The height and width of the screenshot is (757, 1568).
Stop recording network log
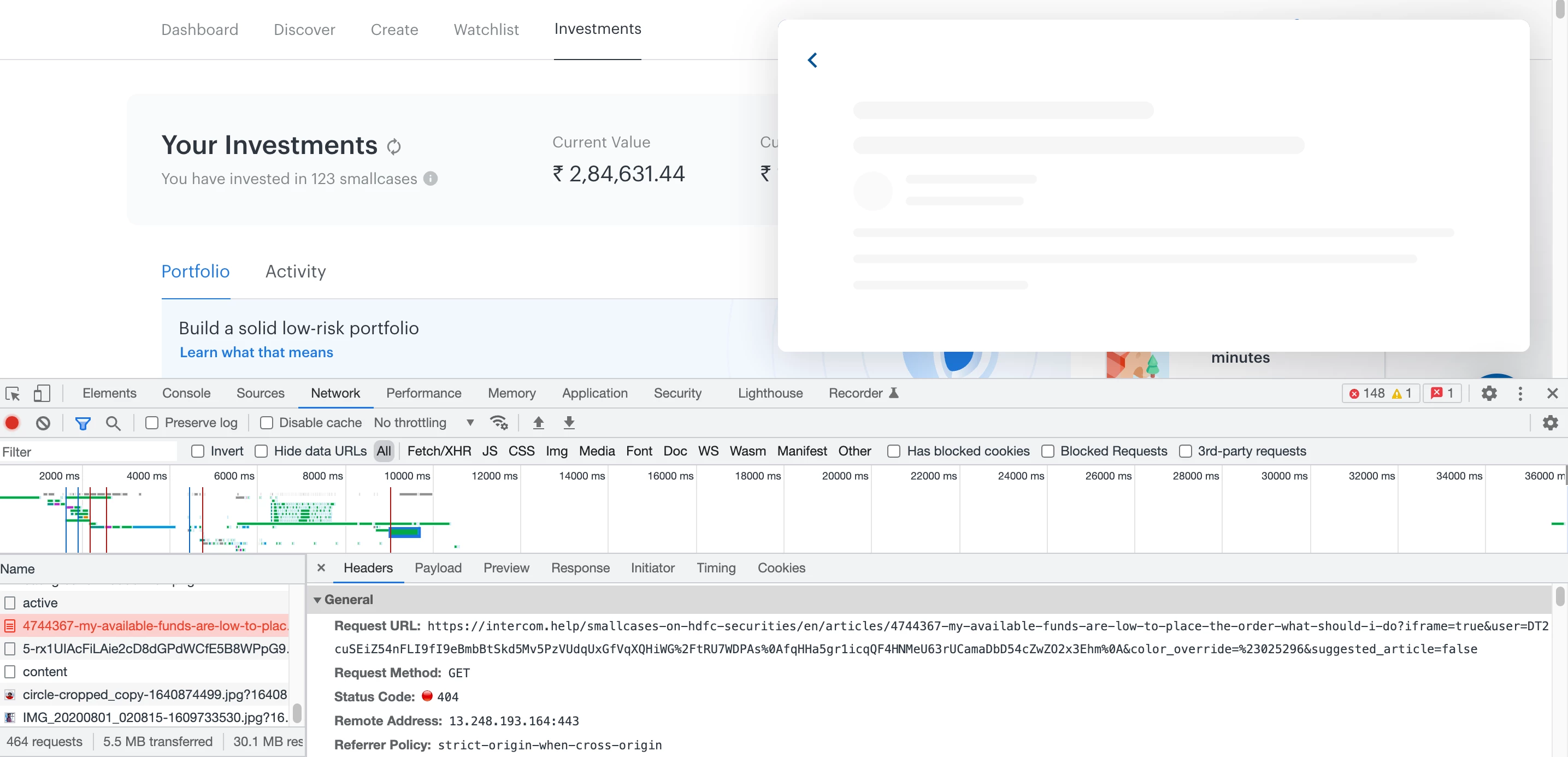(x=12, y=423)
